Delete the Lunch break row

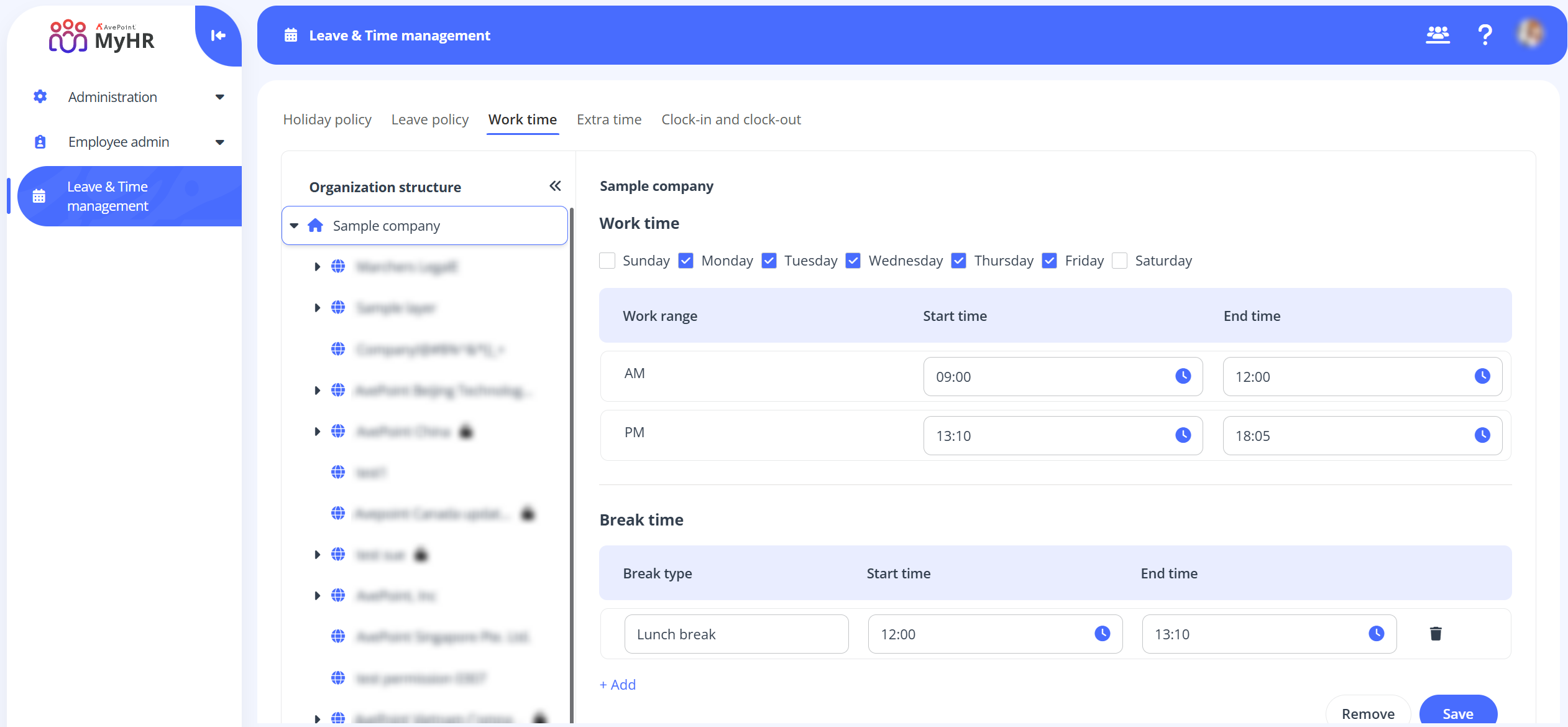coord(1436,634)
